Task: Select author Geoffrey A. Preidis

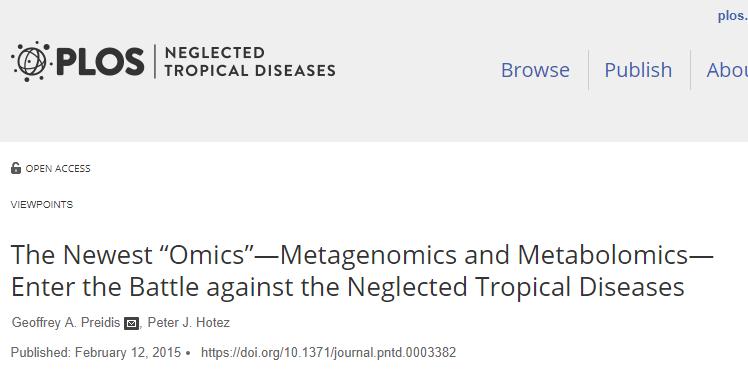Action: tap(66, 323)
